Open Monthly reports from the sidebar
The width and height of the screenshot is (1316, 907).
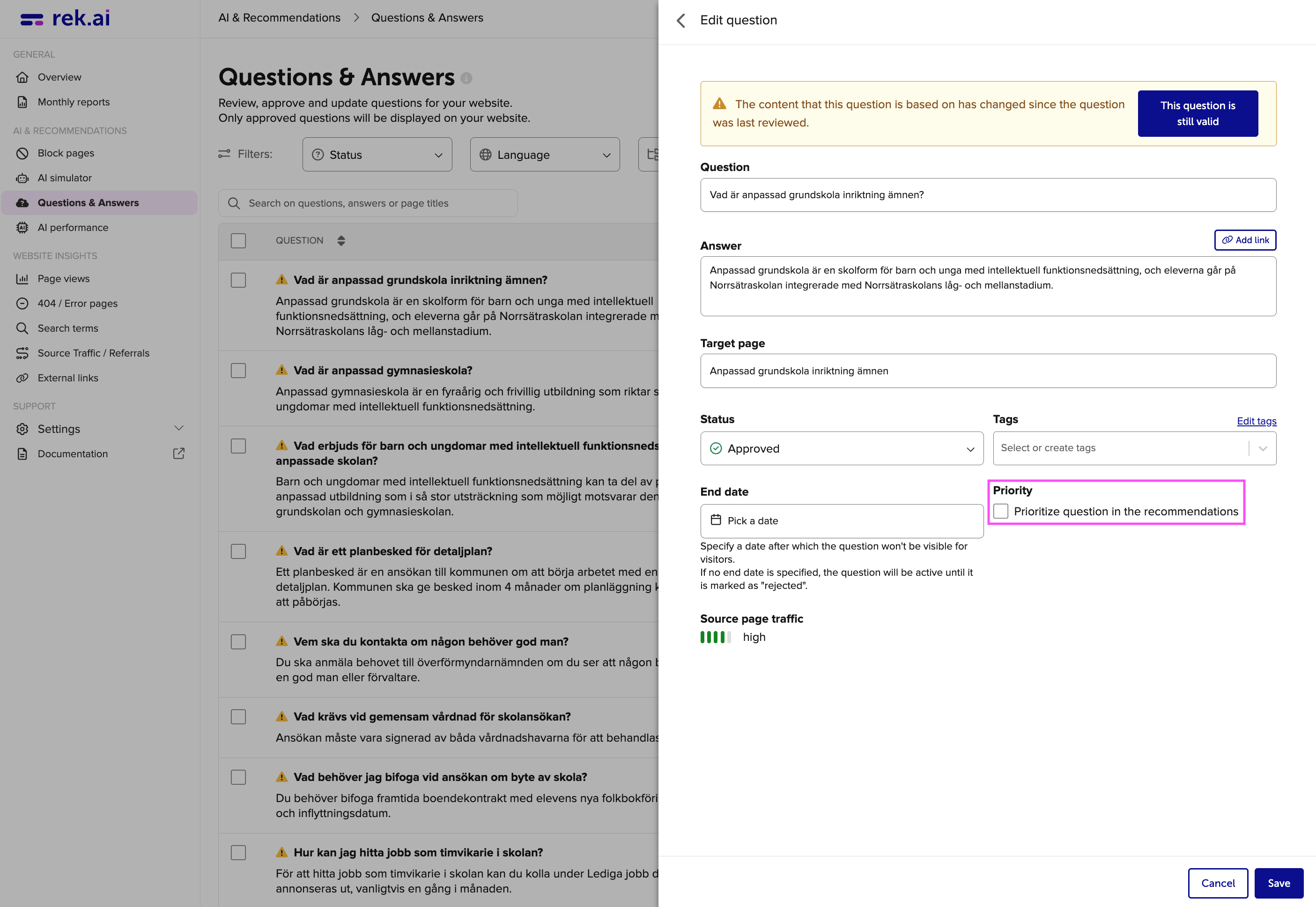(73, 102)
